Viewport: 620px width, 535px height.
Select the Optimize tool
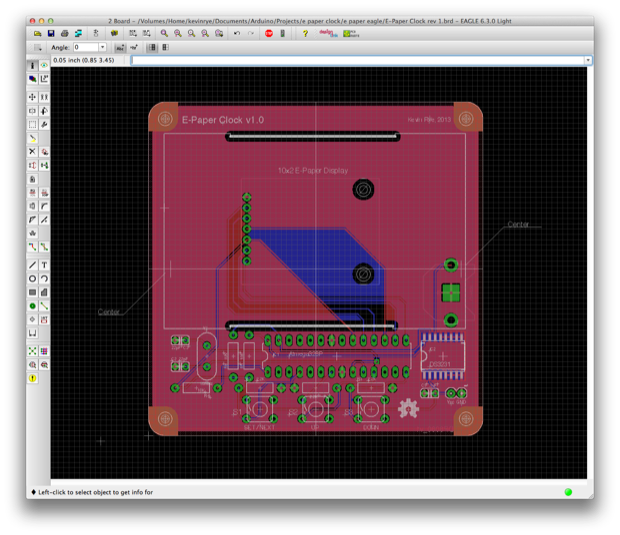point(44,220)
